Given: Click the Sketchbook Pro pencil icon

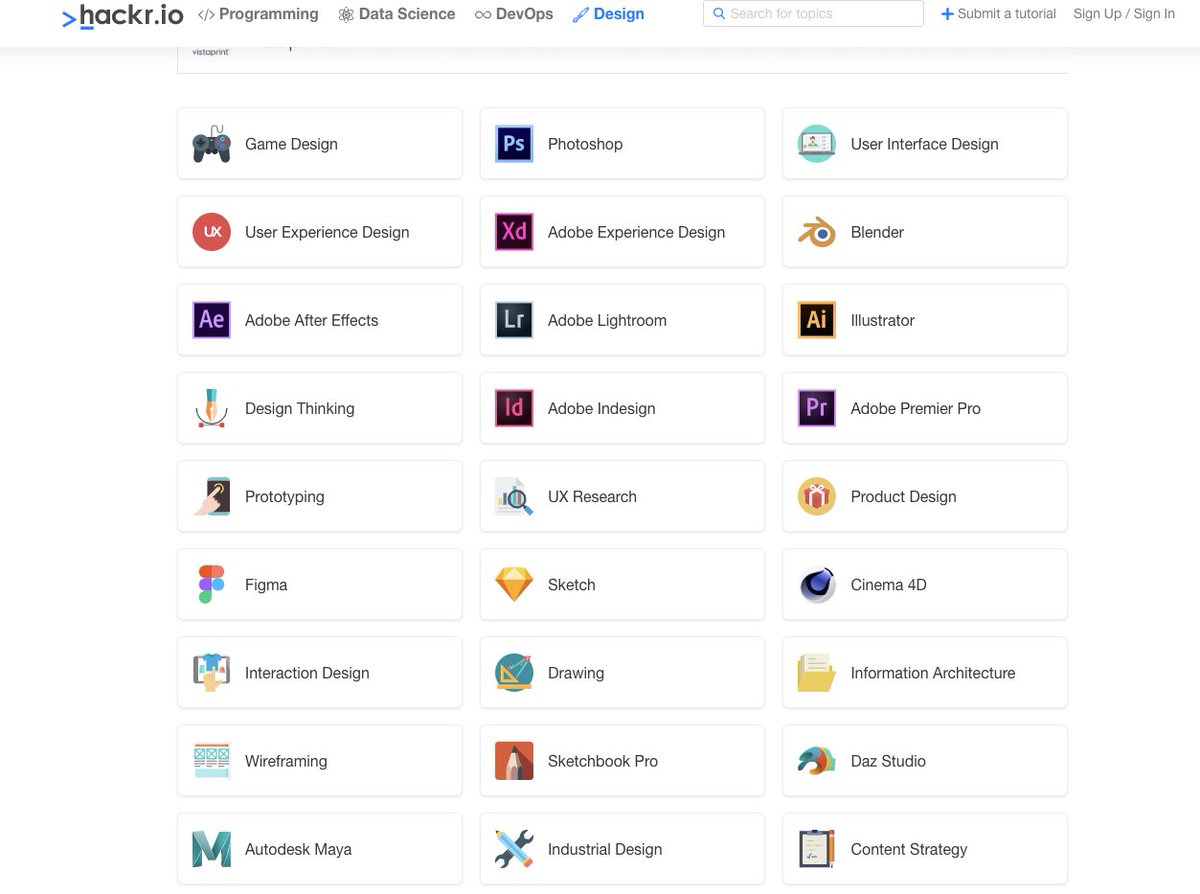Looking at the screenshot, I should tap(514, 761).
